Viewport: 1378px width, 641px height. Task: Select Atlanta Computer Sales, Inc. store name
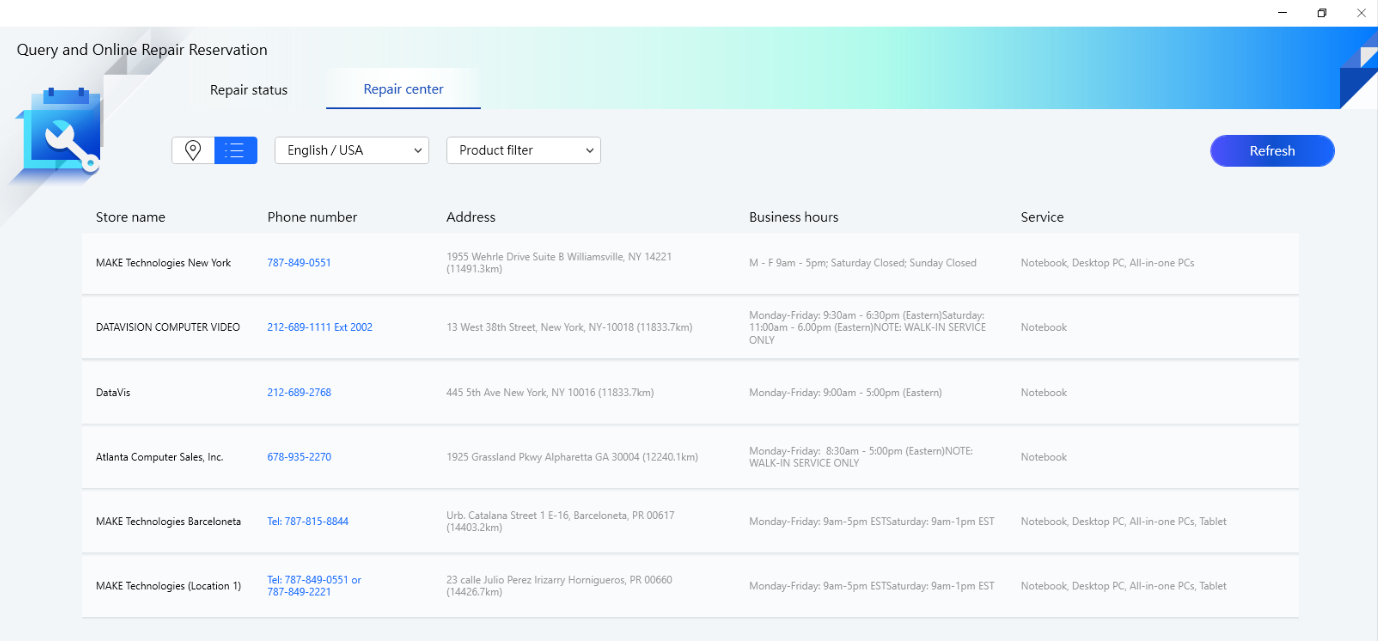(160, 457)
